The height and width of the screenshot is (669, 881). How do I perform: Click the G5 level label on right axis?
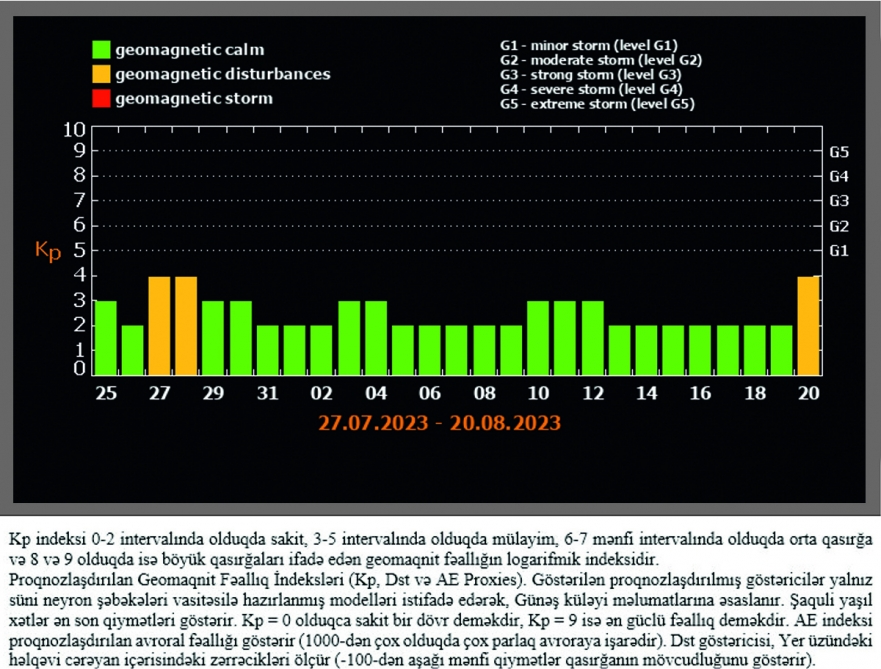tap(839, 152)
